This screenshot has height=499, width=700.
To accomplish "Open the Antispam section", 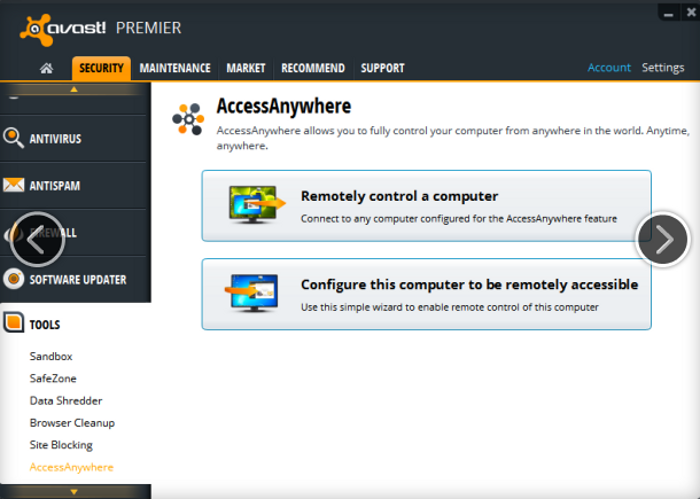I will 73,185.
